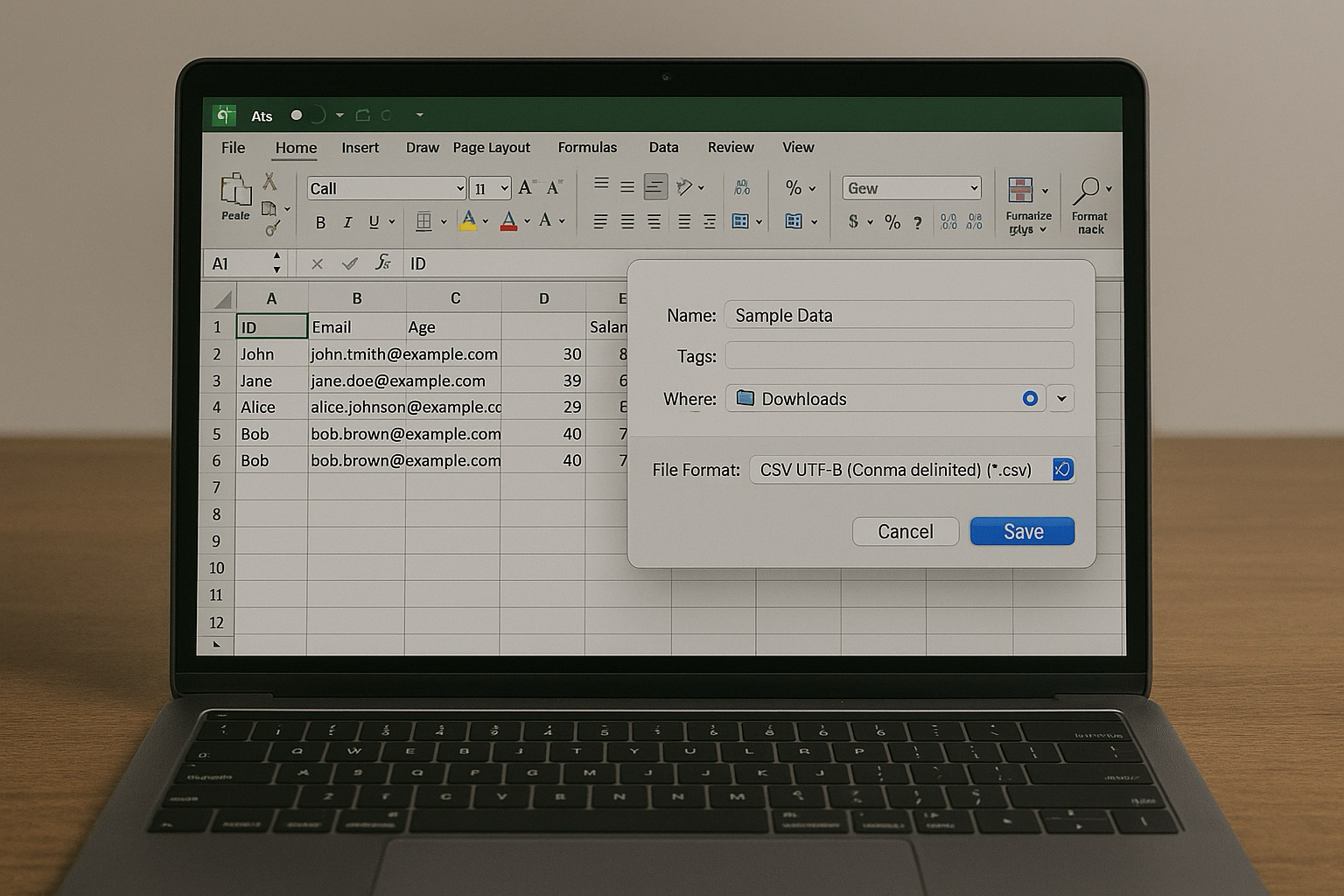Click the Increase Decimal icon
Image resolution: width=1344 pixels, height=896 pixels.
point(948,222)
